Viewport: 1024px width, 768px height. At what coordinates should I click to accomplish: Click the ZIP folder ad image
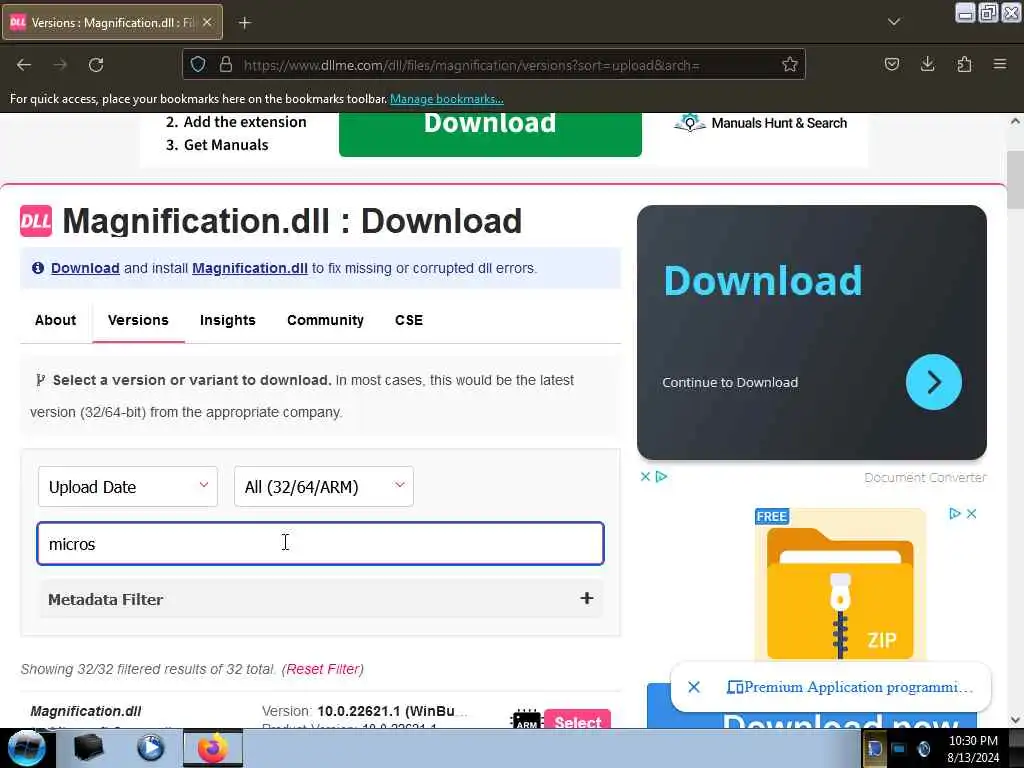click(840, 584)
